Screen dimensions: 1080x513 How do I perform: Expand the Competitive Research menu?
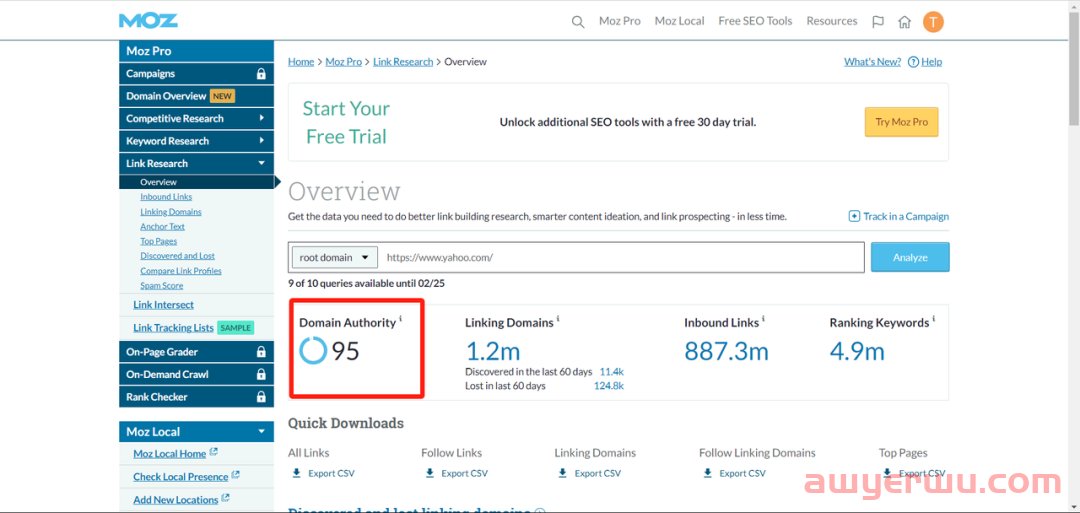(196, 118)
